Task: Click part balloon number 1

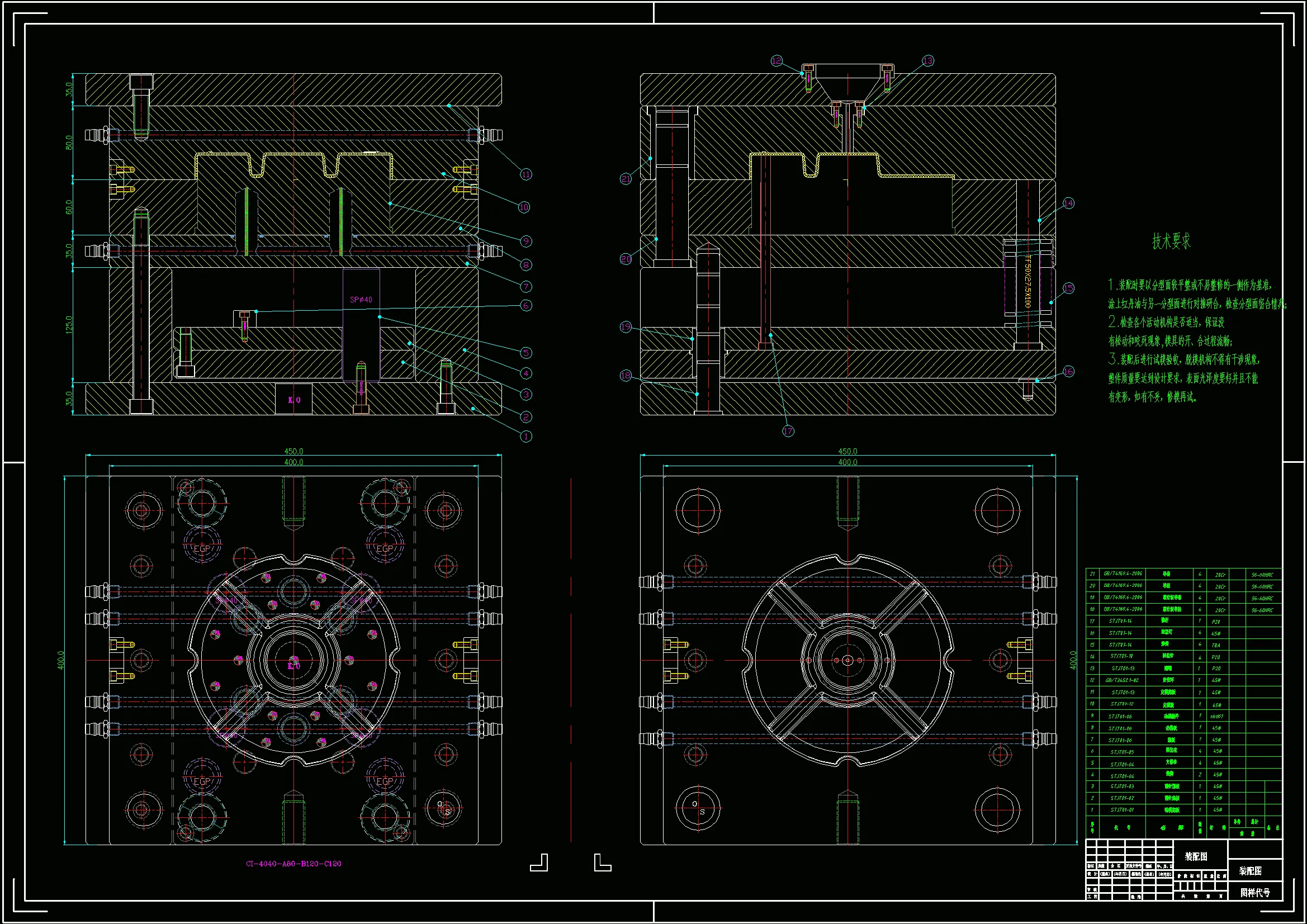Action: coord(526,437)
